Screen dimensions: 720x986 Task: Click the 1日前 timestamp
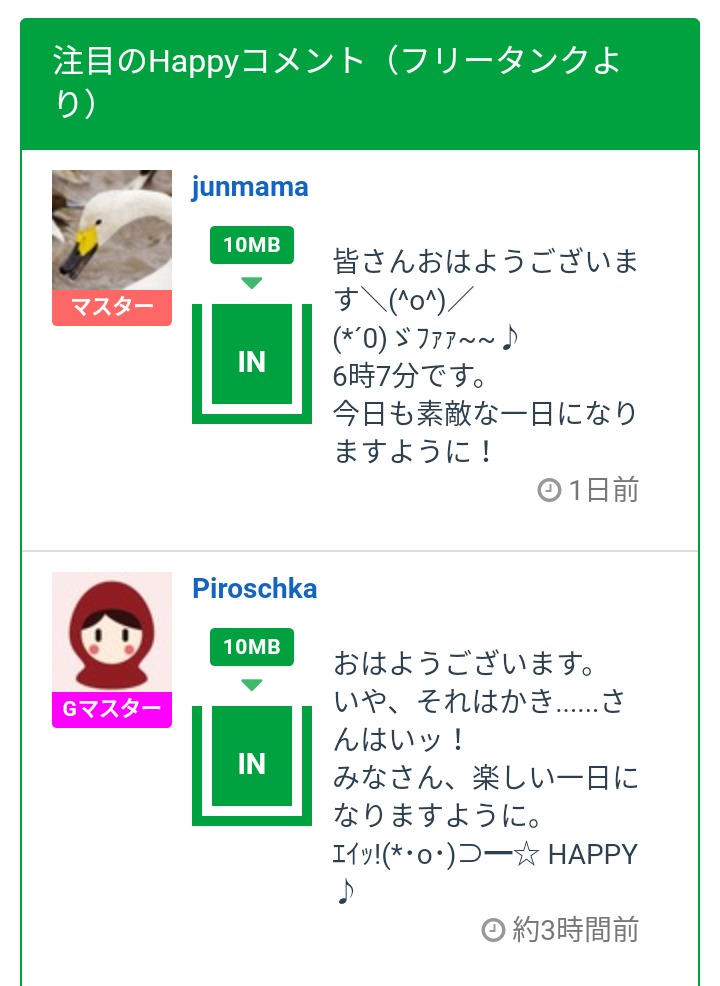click(x=603, y=490)
